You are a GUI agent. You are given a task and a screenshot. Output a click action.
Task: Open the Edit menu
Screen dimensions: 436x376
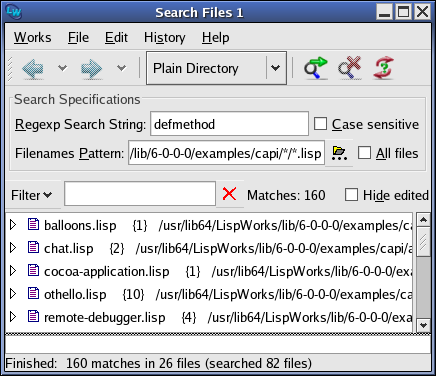pyautogui.click(x=116, y=37)
